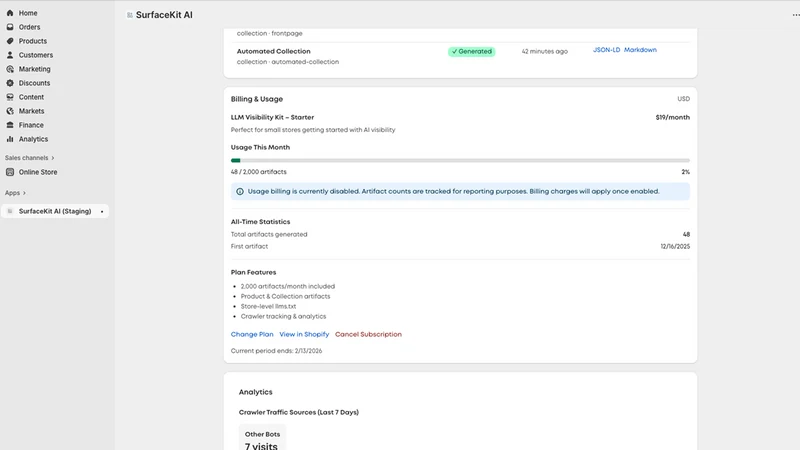800x450 pixels.
Task: Click the Home icon in sidebar
Action: pyautogui.click(x=10, y=13)
